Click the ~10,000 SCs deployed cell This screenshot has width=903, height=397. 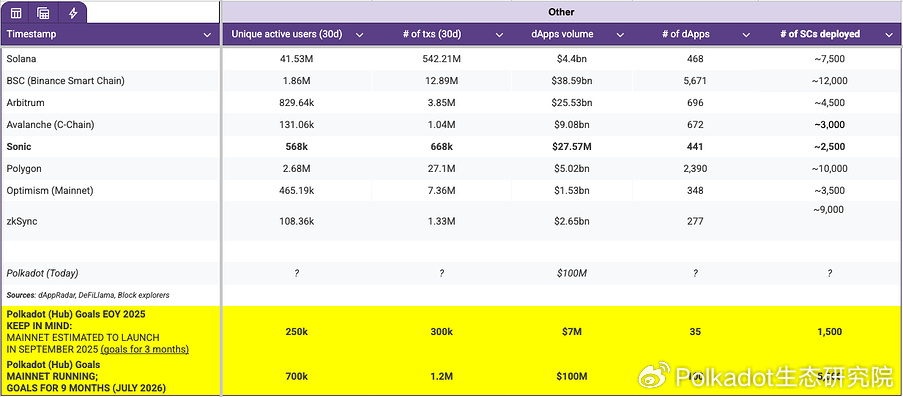[829, 168]
